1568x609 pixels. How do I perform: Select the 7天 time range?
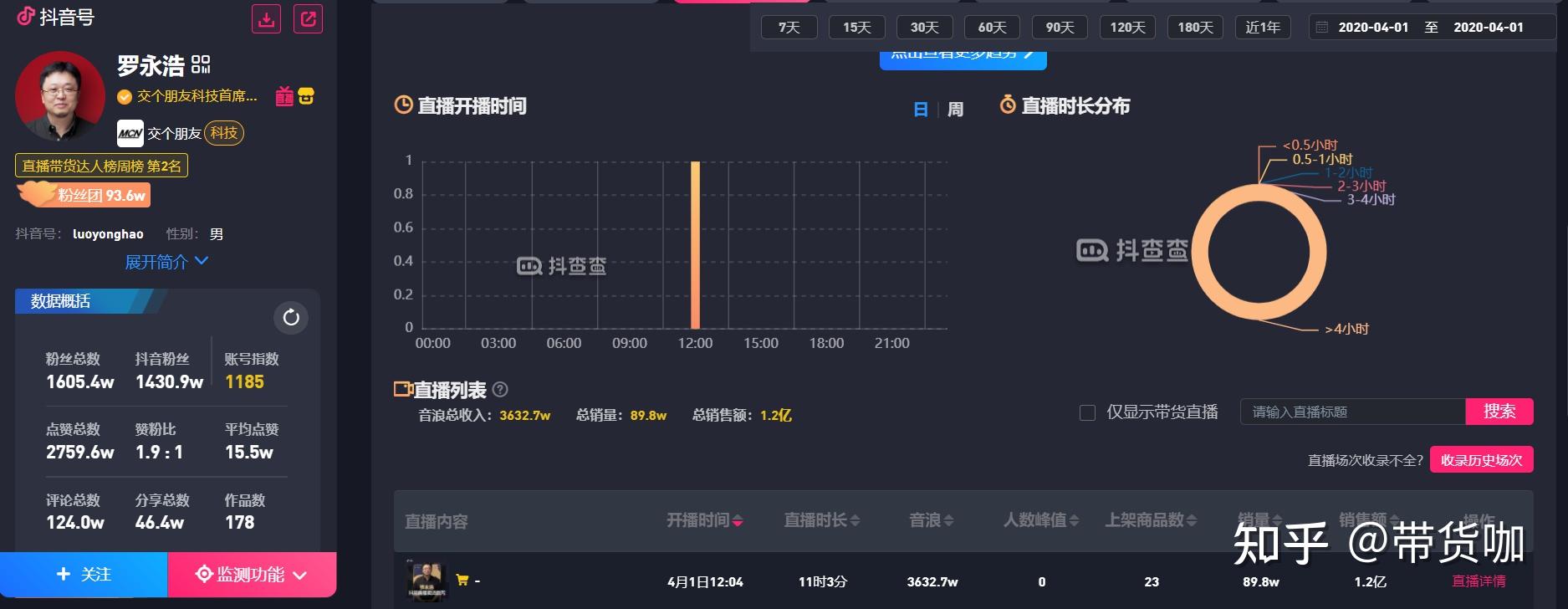tap(789, 28)
